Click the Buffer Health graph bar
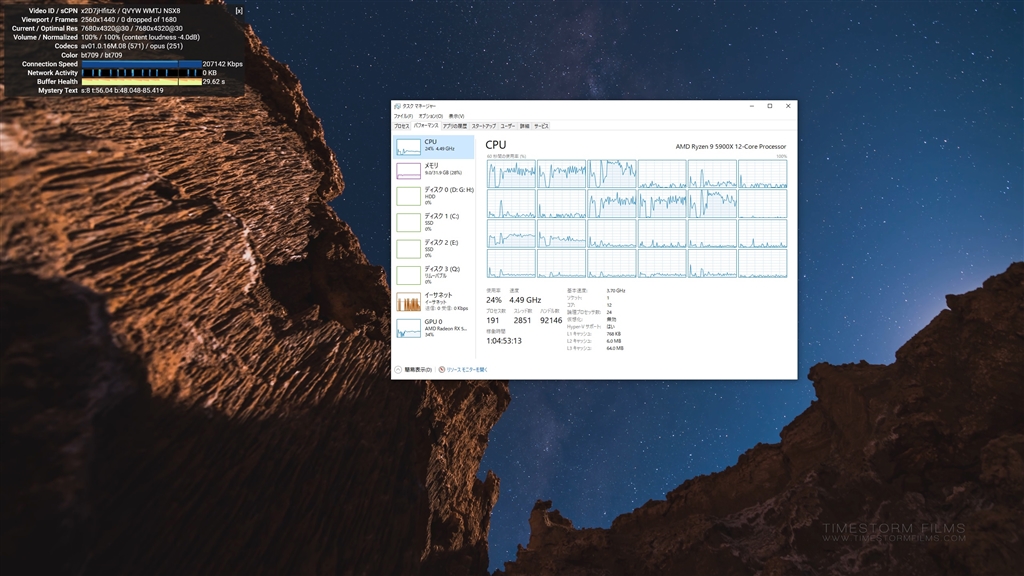This screenshot has height=576, width=1024. coord(141,82)
